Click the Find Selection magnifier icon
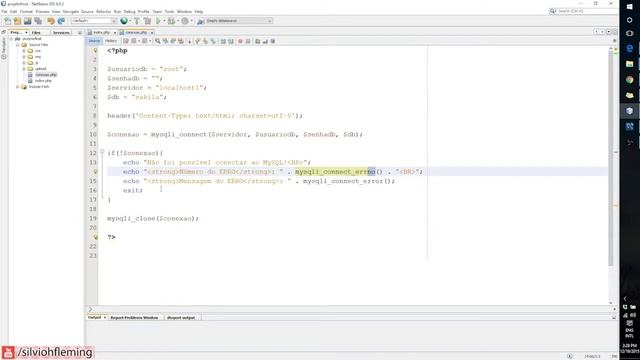The width and height of the screenshot is (640, 360). pos(158,41)
